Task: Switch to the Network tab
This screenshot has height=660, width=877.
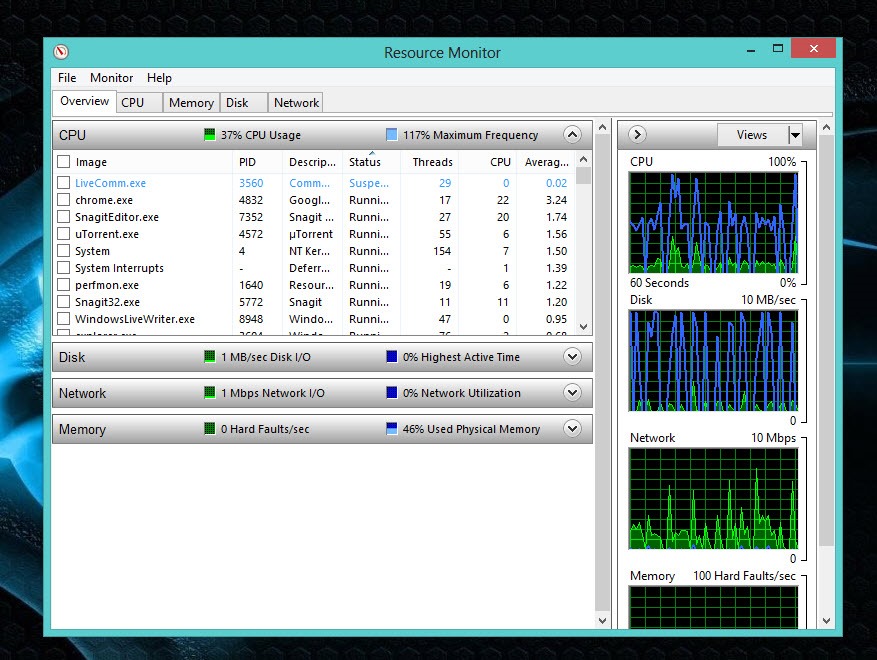Action: tap(296, 103)
